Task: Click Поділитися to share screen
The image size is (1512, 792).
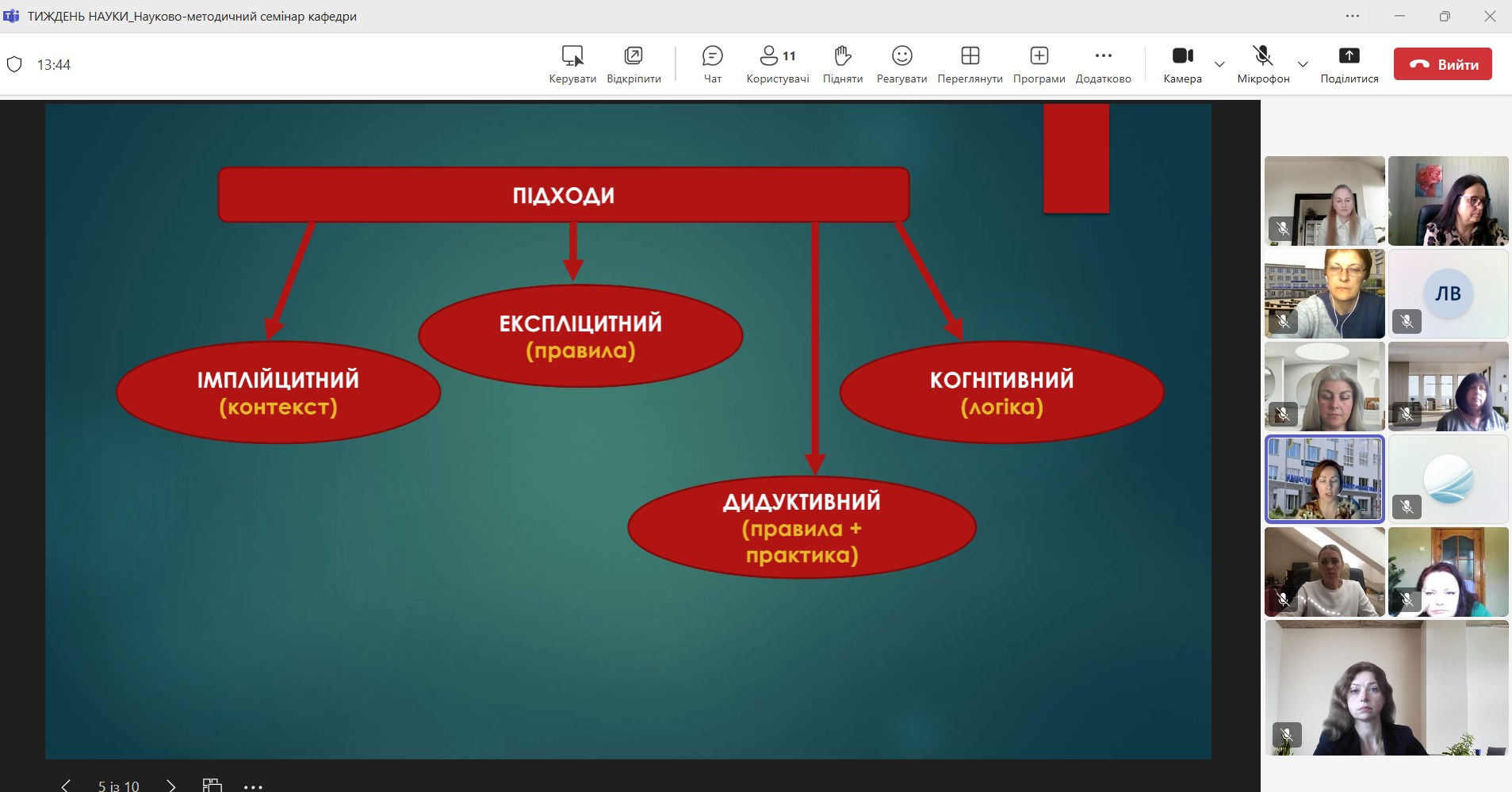Action: (1349, 63)
